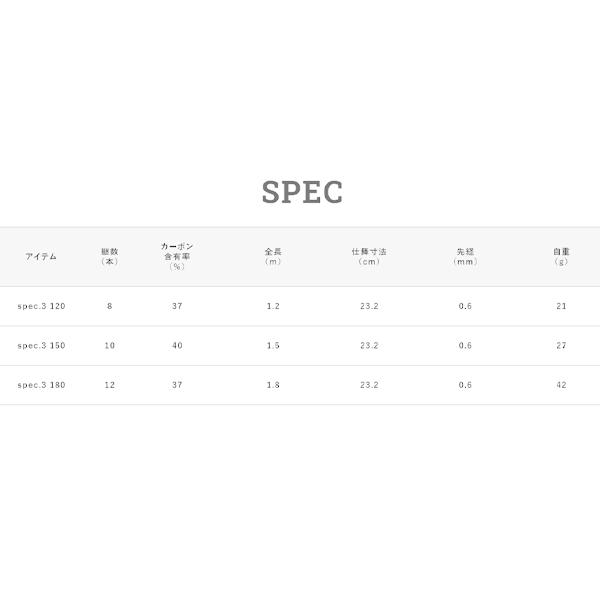Screen dimensions: 600x600
Task: Click the 全長(m) column header
Action: coord(273,257)
